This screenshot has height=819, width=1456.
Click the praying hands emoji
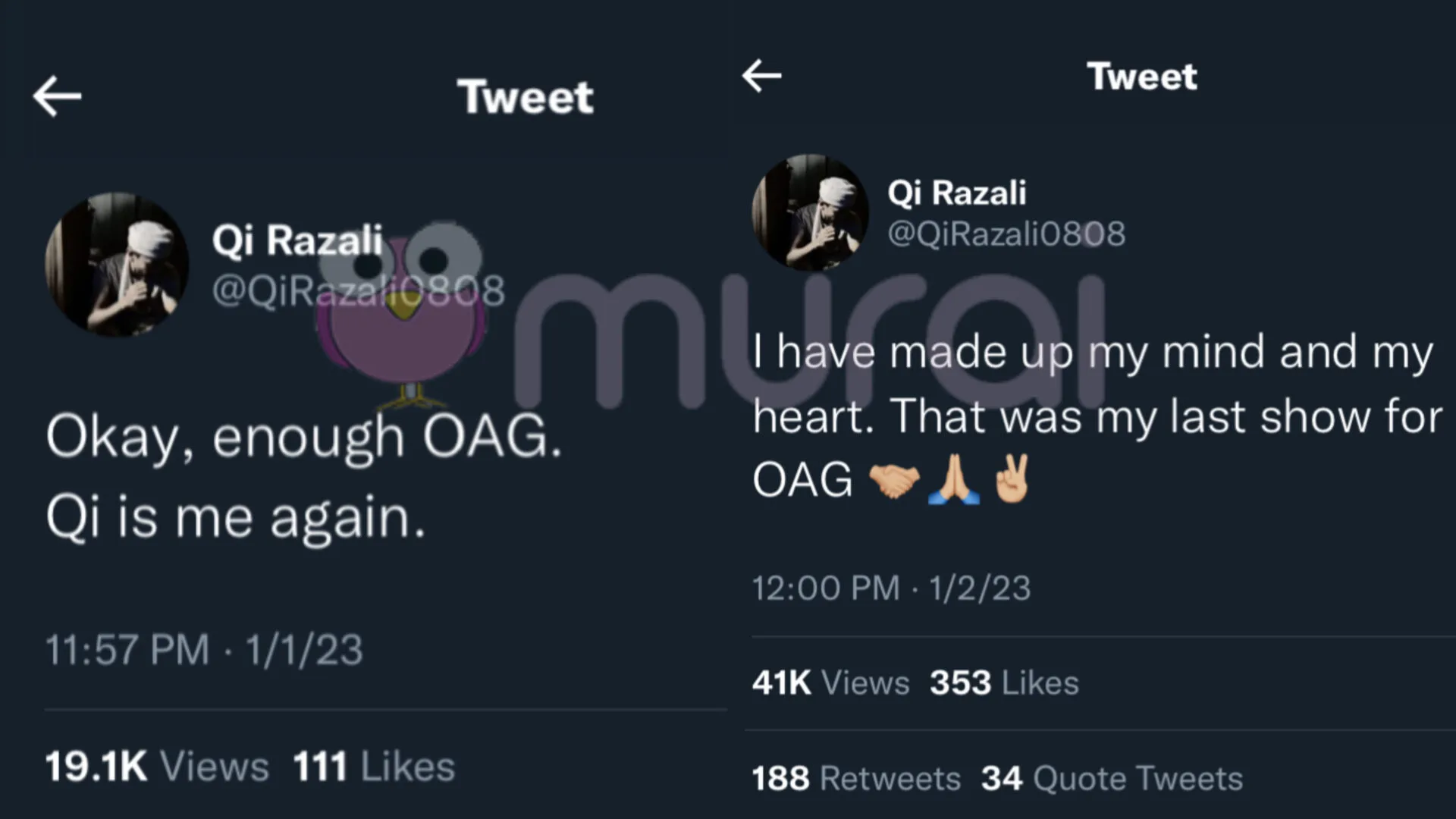pyautogui.click(x=954, y=480)
